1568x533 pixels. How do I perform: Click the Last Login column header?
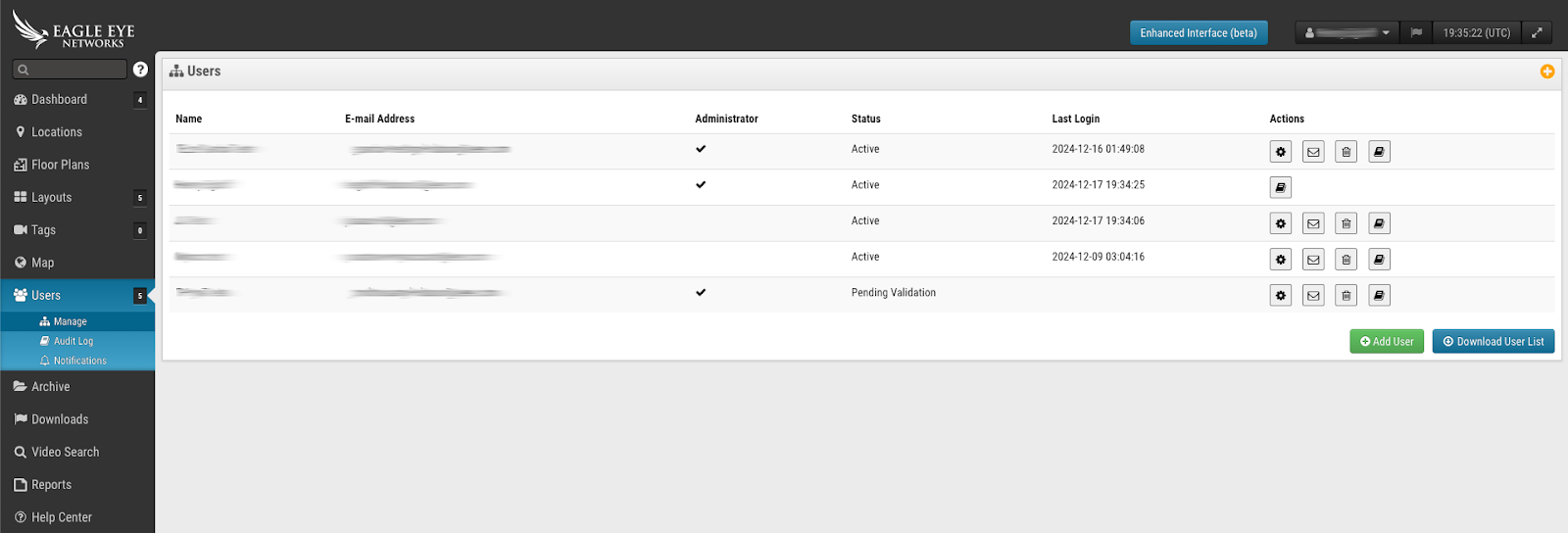click(x=1075, y=119)
